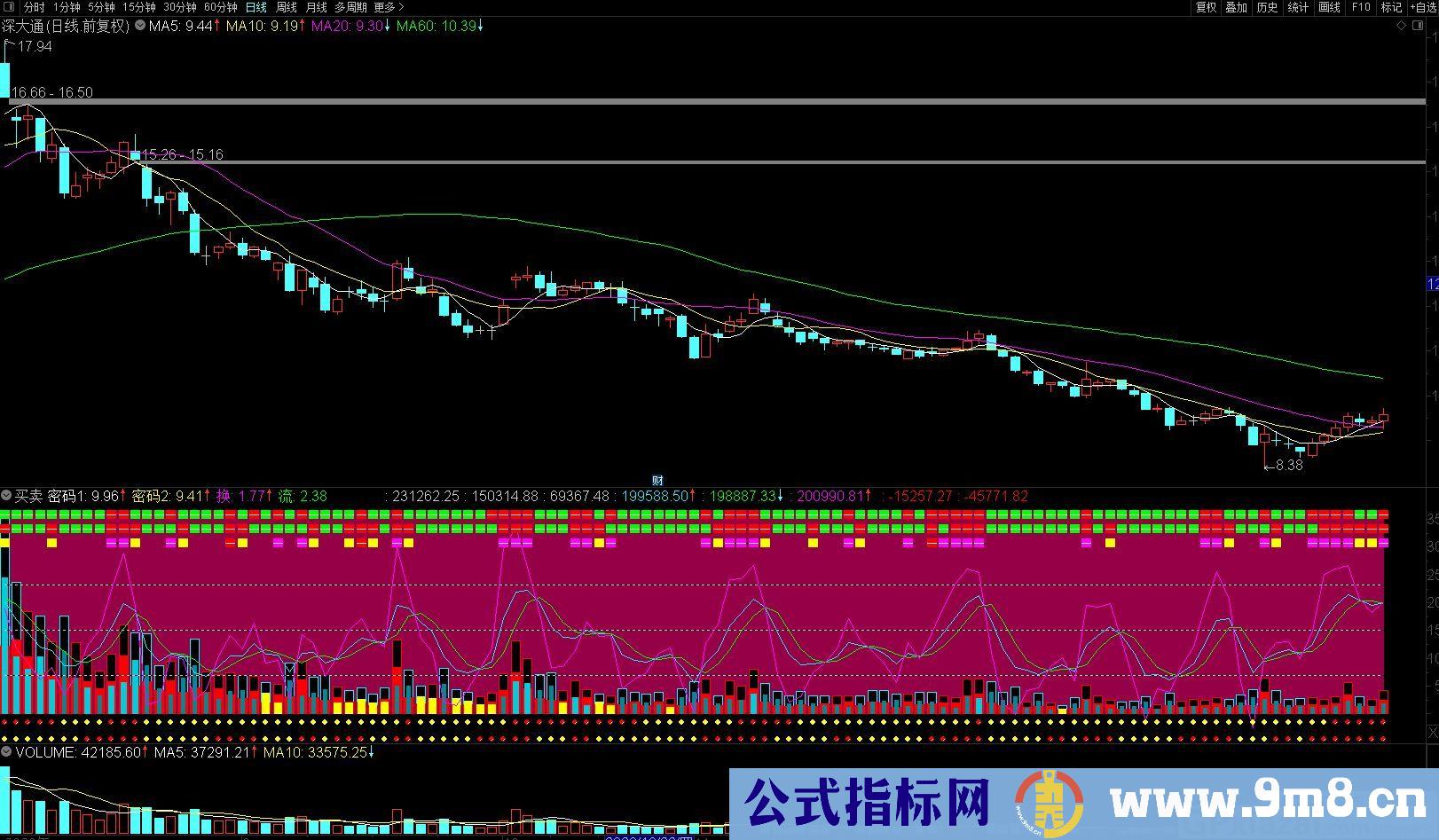Click the blue price tag on right axis

tap(1432, 284)
